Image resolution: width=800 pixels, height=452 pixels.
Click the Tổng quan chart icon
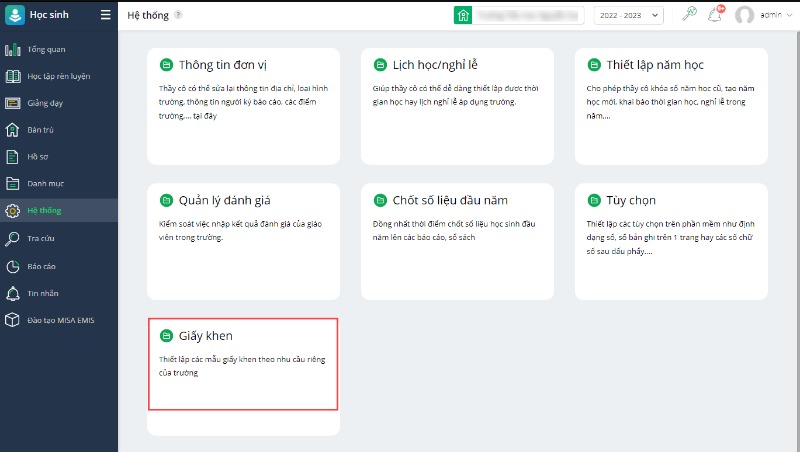12,49
